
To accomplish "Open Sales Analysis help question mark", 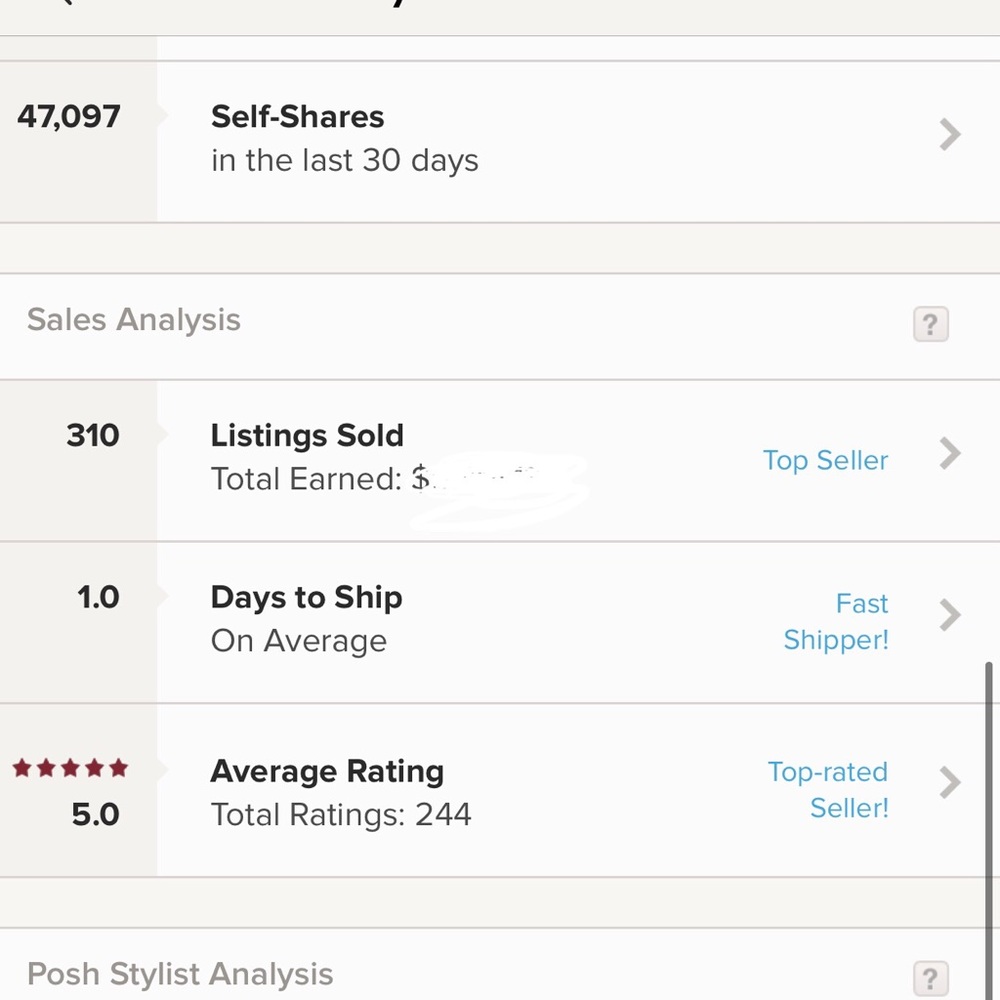I will coord(930,324).
